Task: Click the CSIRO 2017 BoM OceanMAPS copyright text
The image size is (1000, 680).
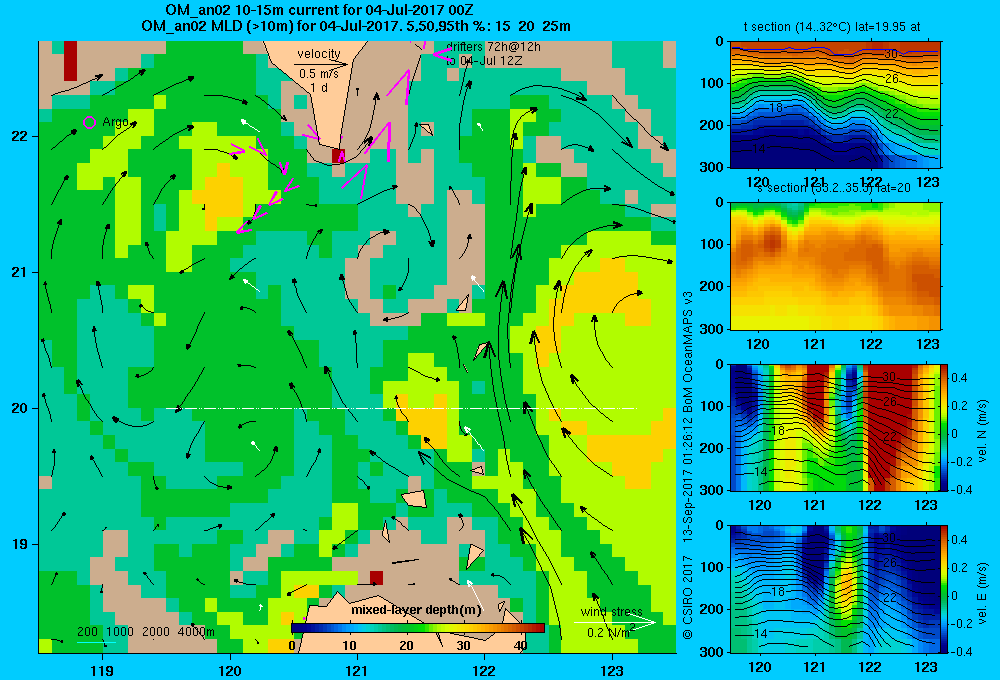Action: (688, 464)
